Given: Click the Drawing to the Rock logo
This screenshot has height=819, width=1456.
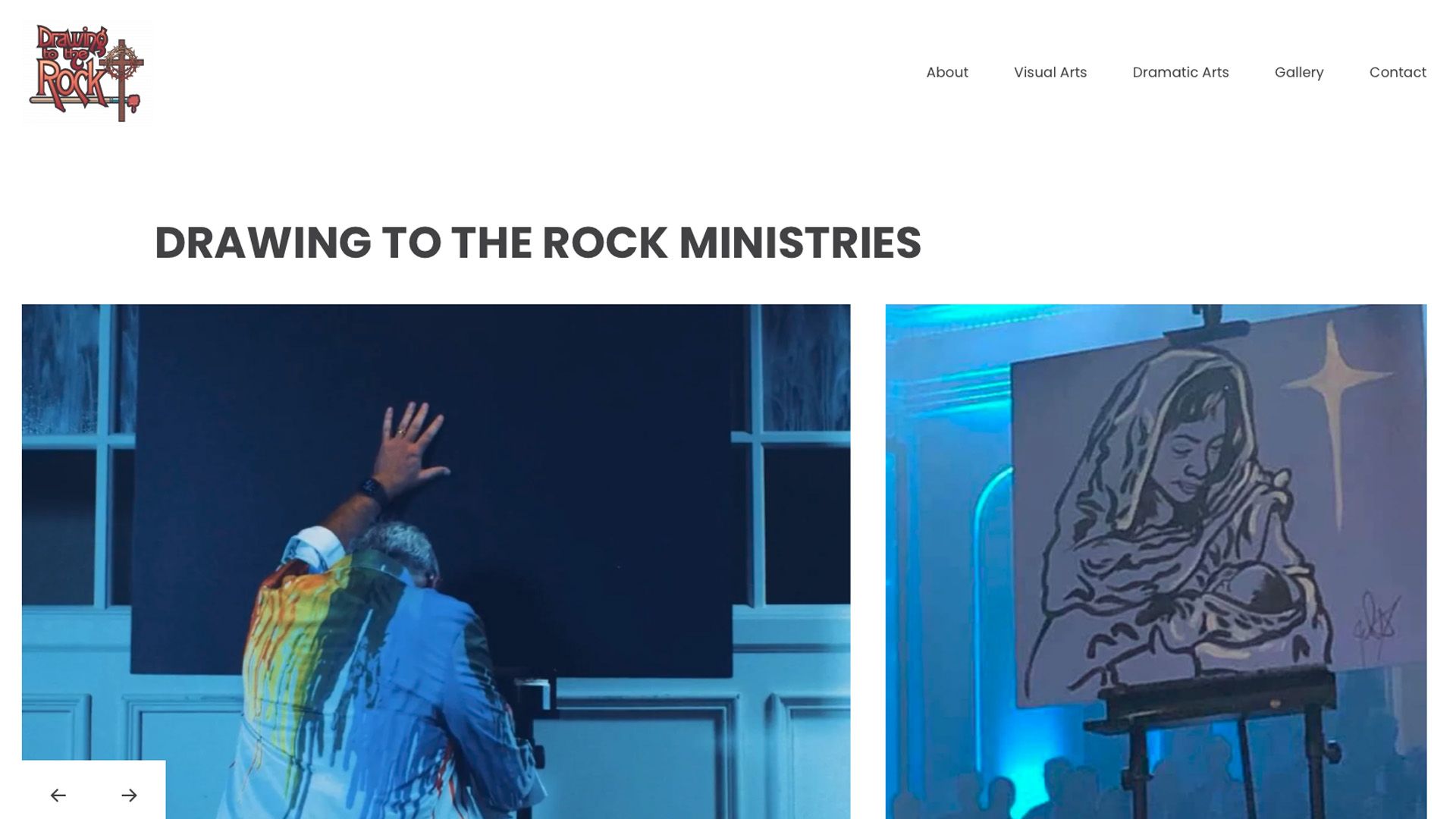Looking at the screenshot, I should (87, 73).
